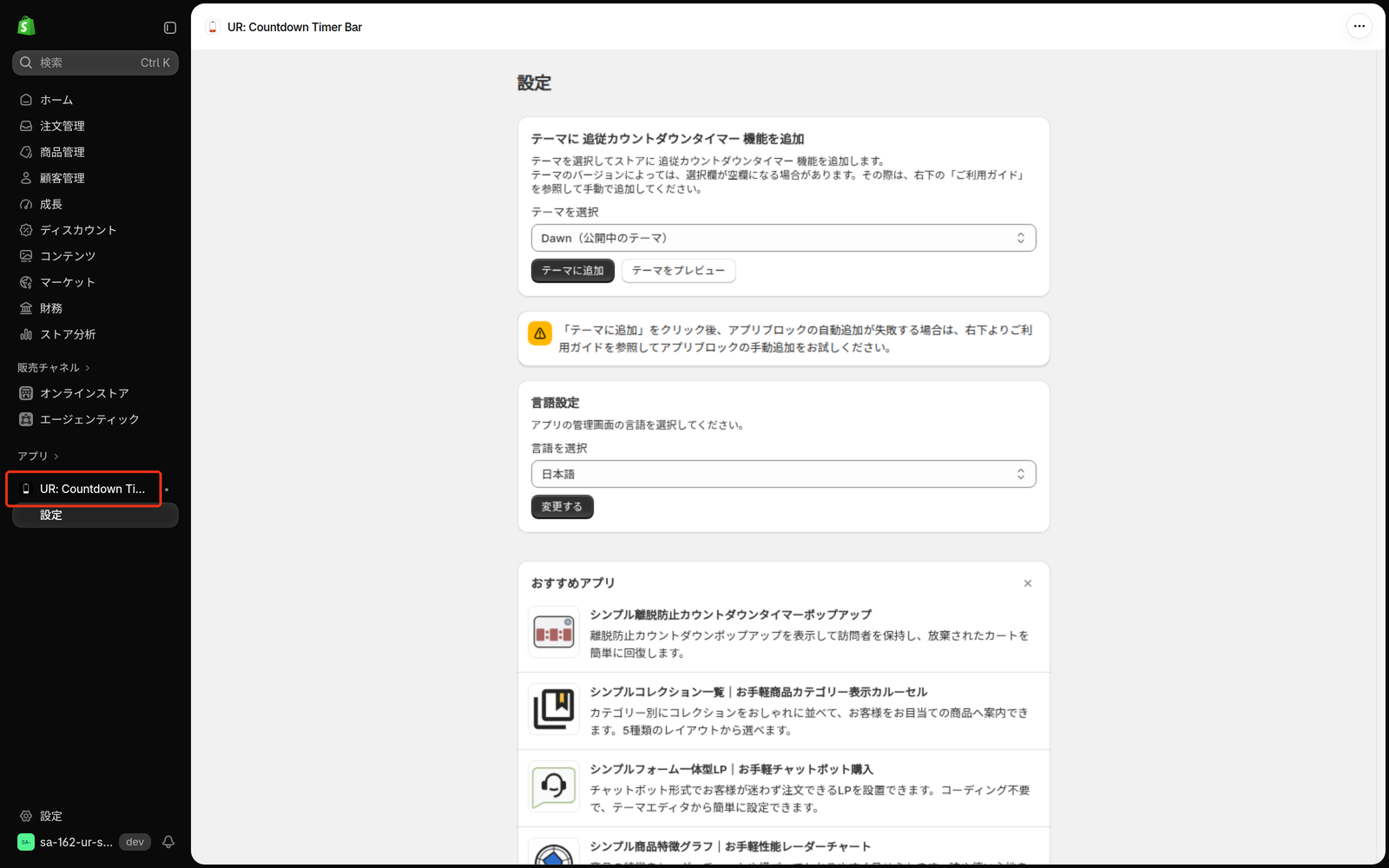Open the 検索 search field
Viewport: 1389px width, 868px height.
click(x=95, y=62)
